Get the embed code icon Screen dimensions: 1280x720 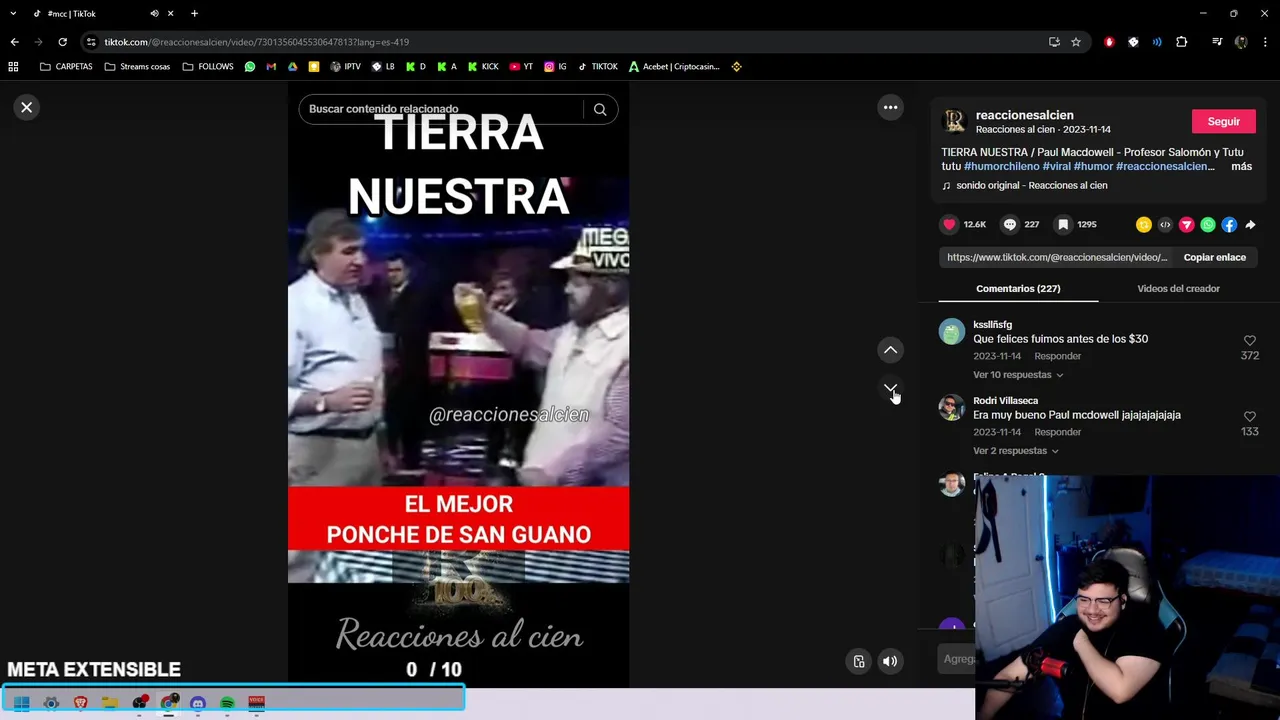click(1165, 225)
